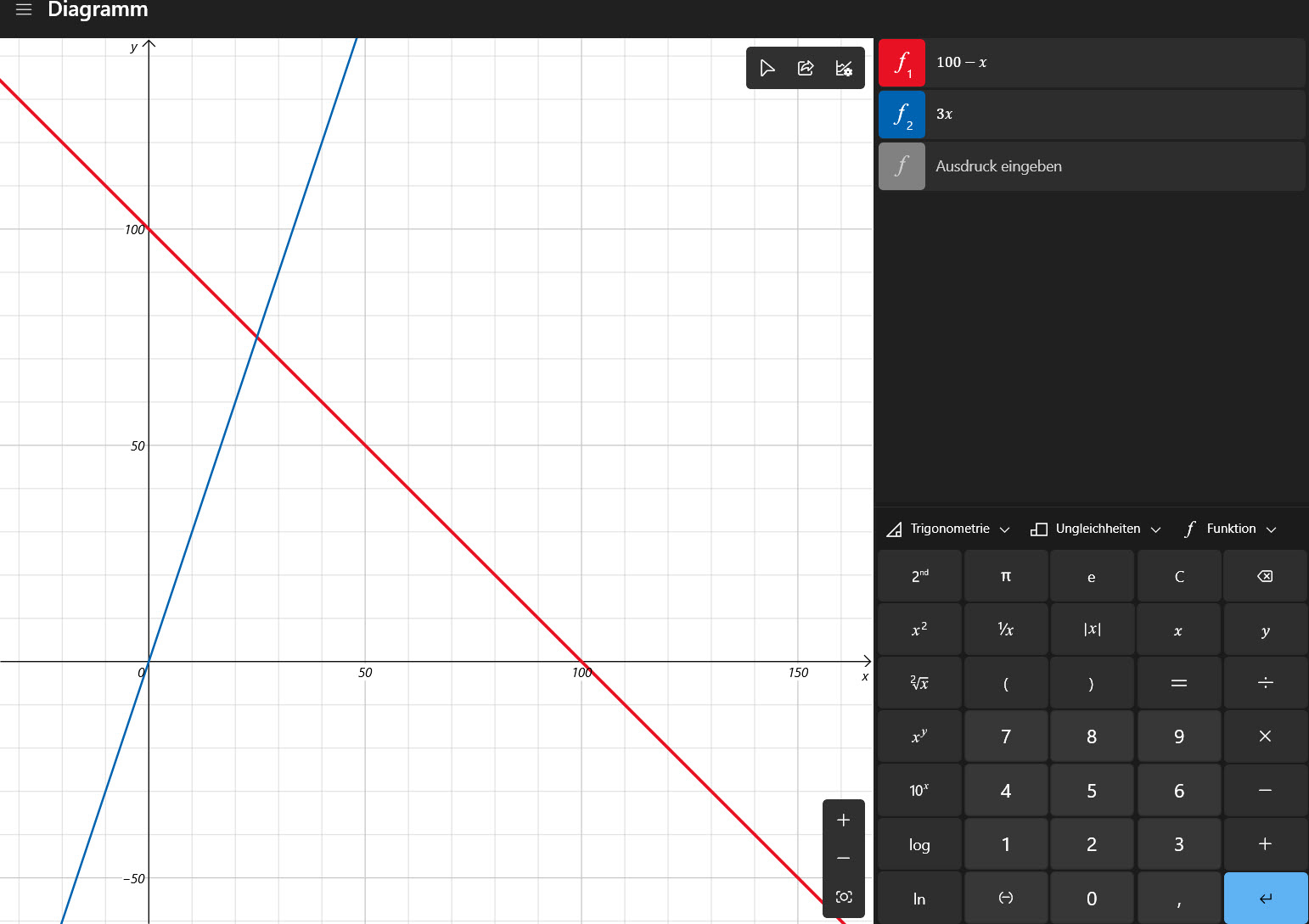
Task: Hide the red f1 function line
Action: point(902,63)
